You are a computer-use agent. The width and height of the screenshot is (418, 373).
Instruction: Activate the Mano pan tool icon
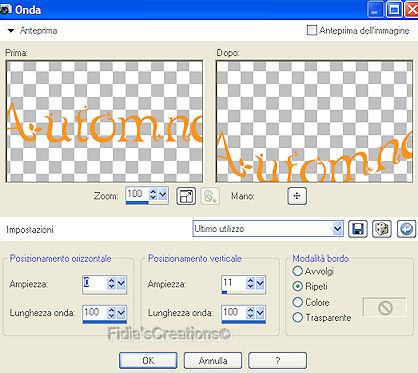pos(297,196)
